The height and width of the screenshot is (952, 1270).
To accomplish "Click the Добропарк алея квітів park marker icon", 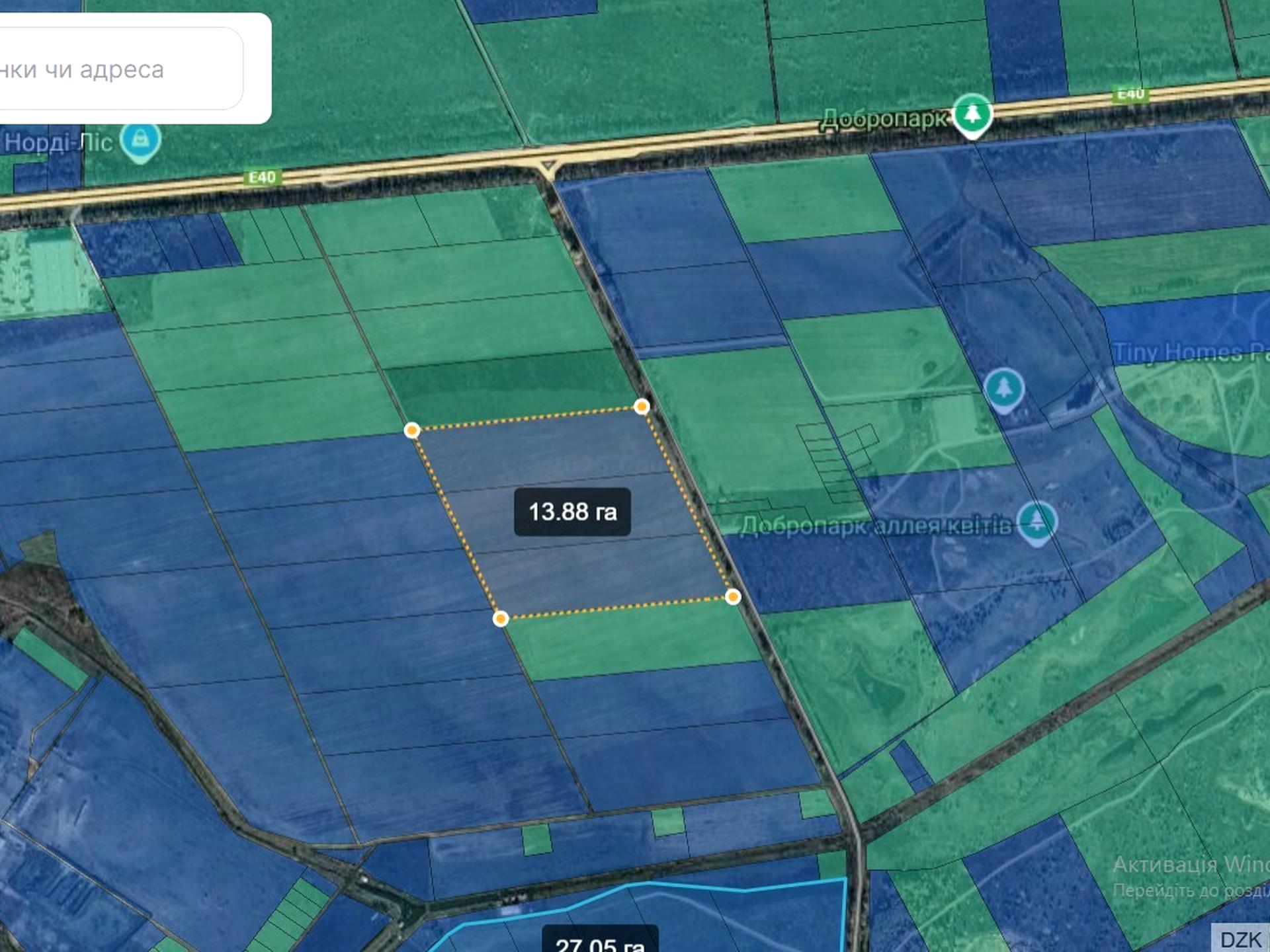I will click(x=1037, y=521).
